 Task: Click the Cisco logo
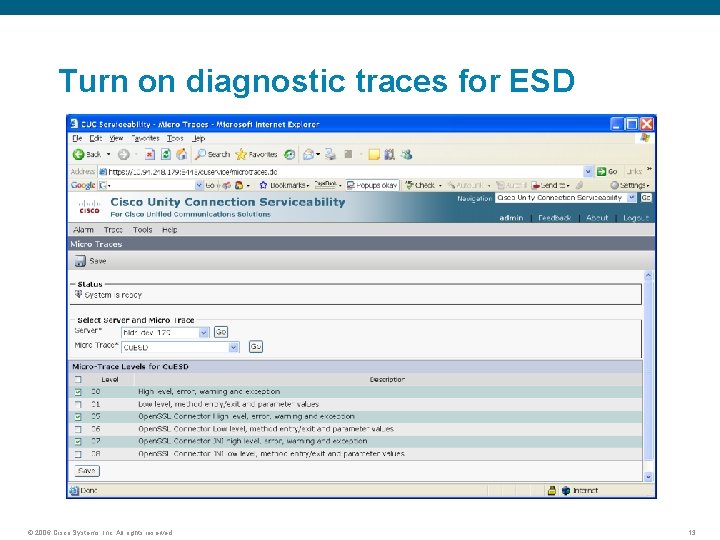click(89, 207)
